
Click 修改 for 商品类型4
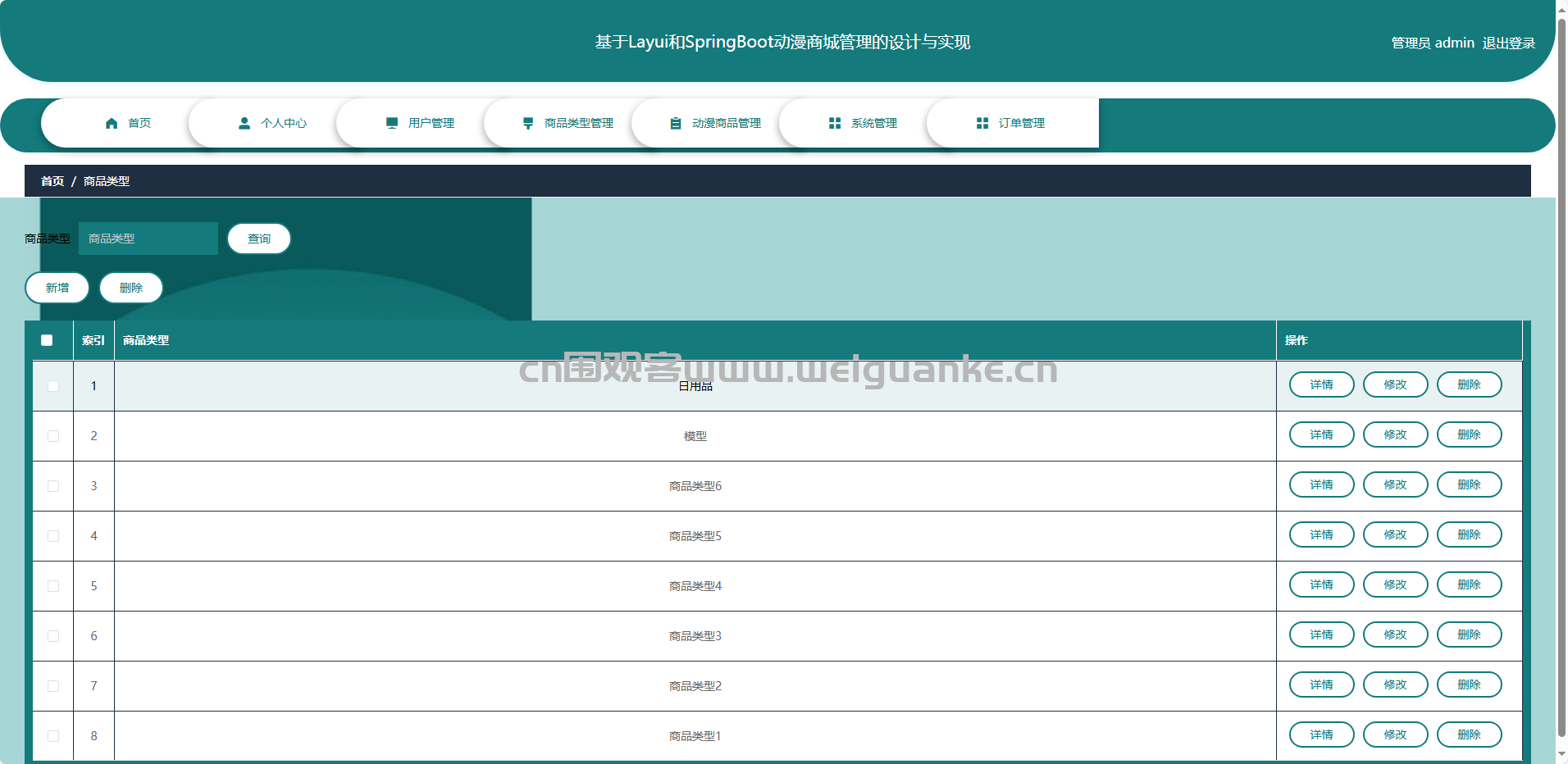(1396, 584)
